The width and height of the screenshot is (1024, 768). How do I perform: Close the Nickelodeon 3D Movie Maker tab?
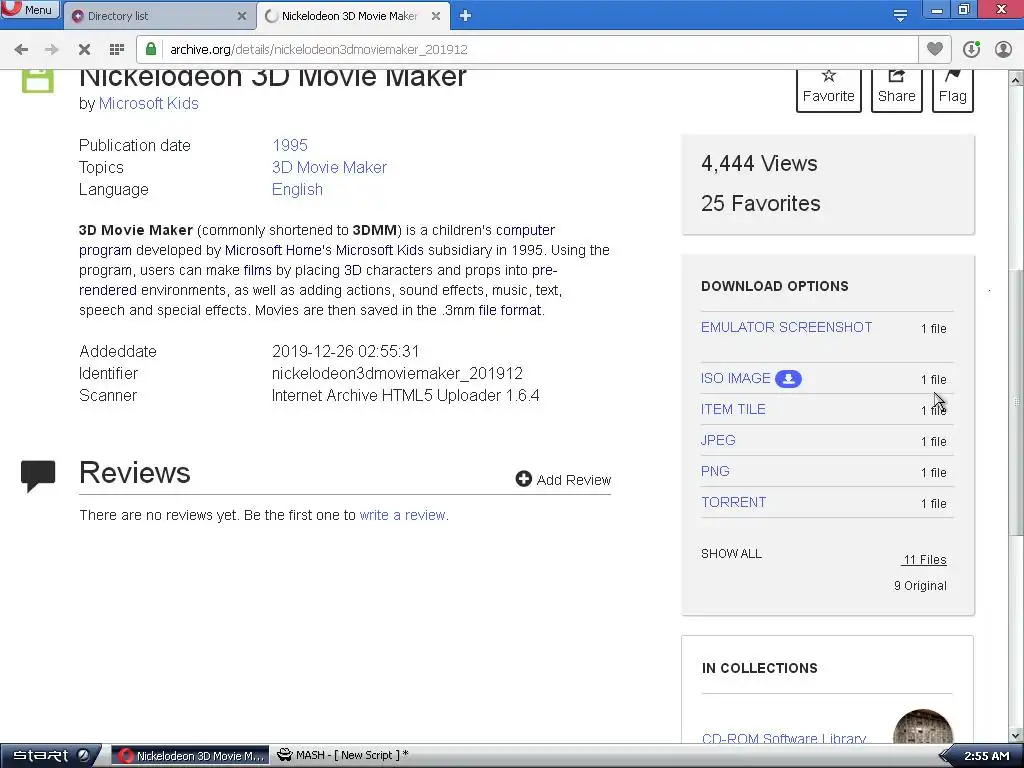point(436,16)
